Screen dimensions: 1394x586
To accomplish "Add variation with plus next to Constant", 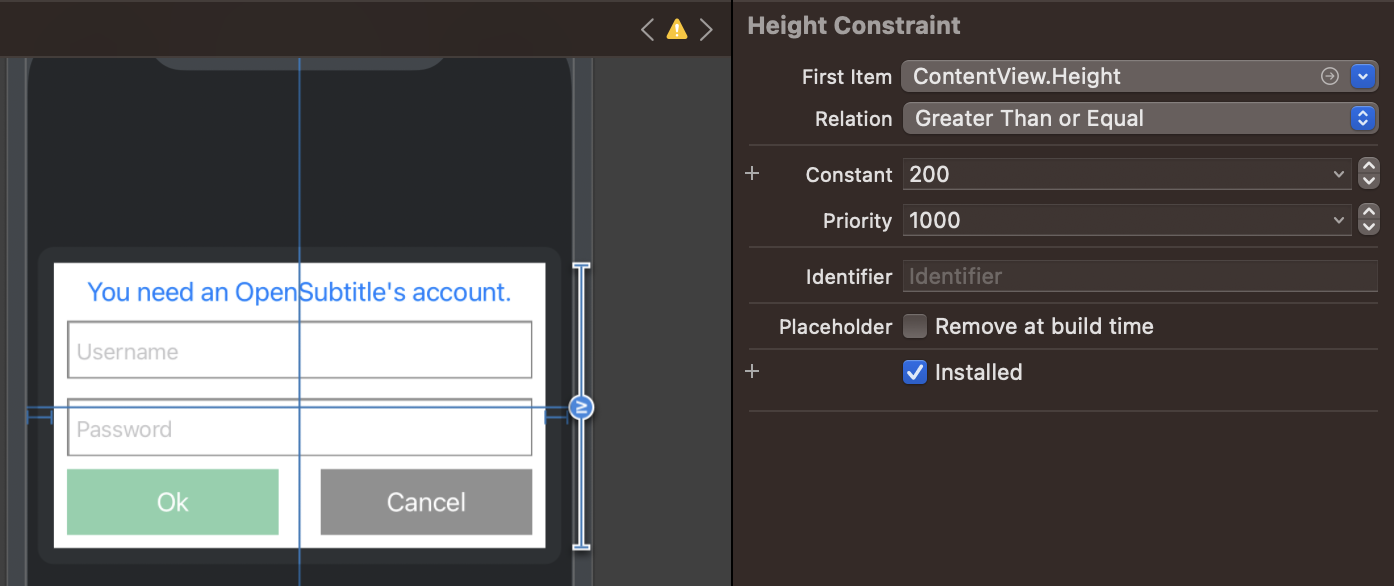I will (x=753, y=174).
